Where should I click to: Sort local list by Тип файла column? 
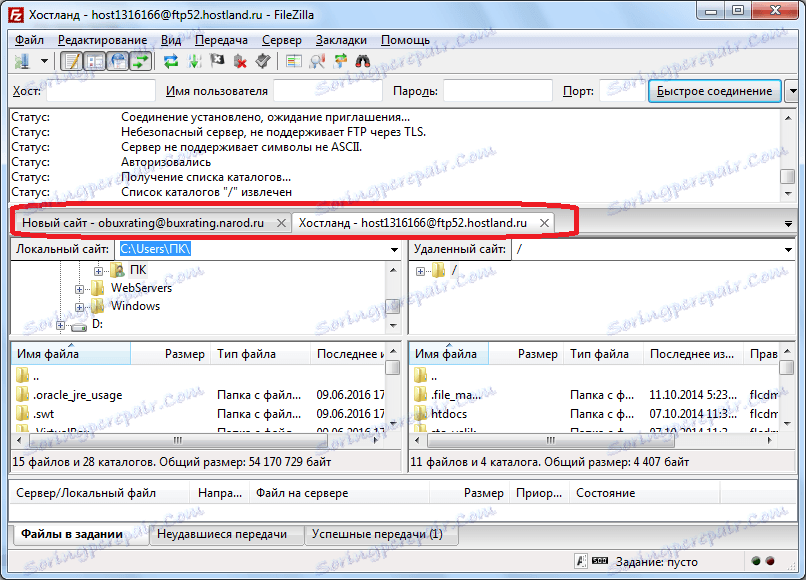pyautogui.click(x=260, y=354)
